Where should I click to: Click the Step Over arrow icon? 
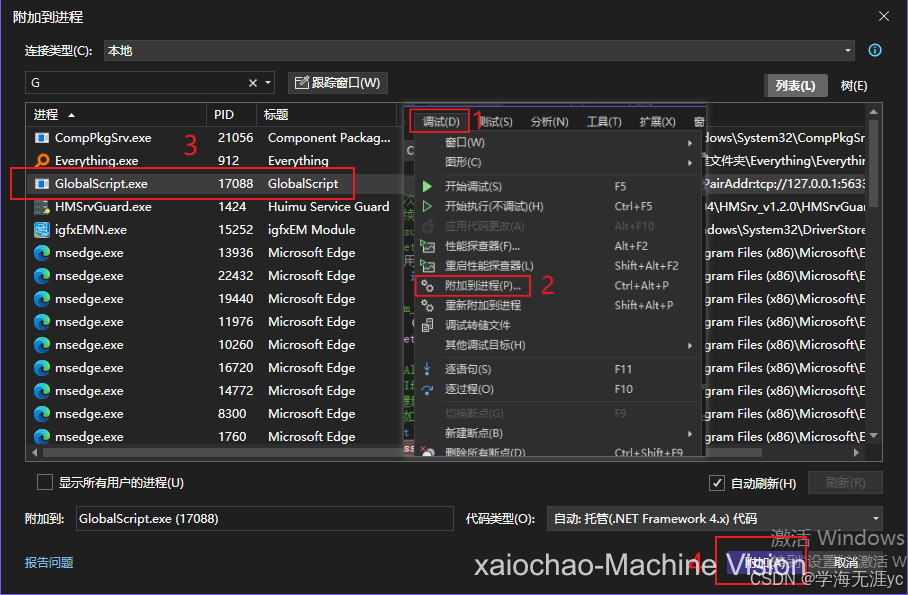427,389
